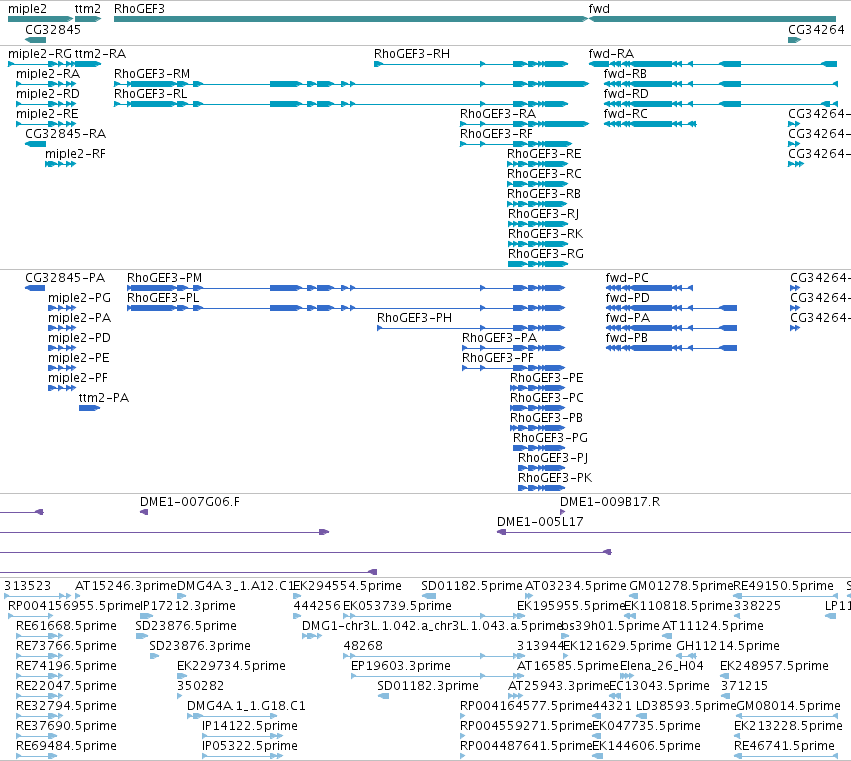Click the RhoGEF3-RE transcript
Viewport: 851px width, 761px height.
pyautogui.click(x=537, y=164)
